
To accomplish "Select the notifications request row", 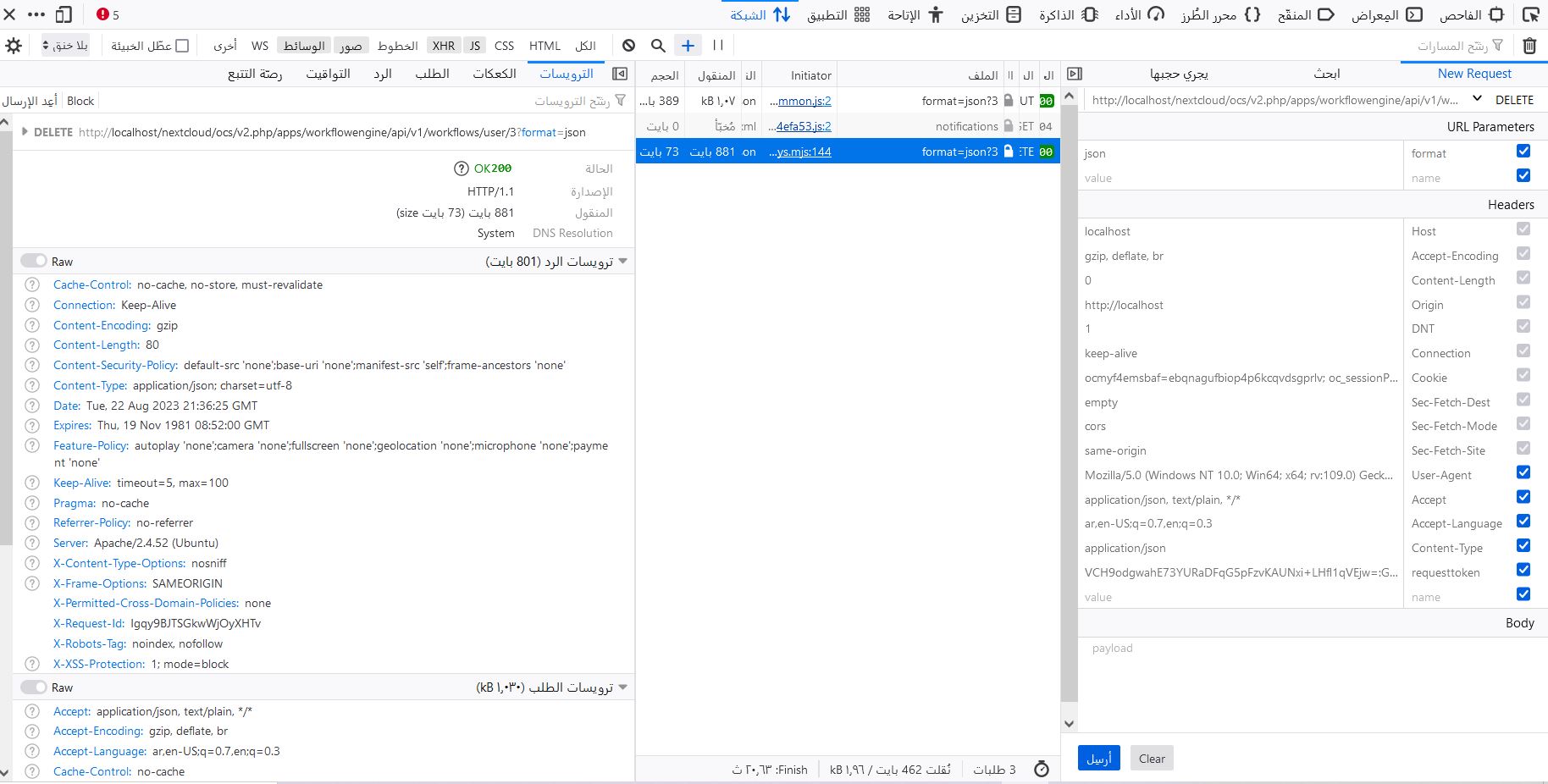I will pos(848,126).
